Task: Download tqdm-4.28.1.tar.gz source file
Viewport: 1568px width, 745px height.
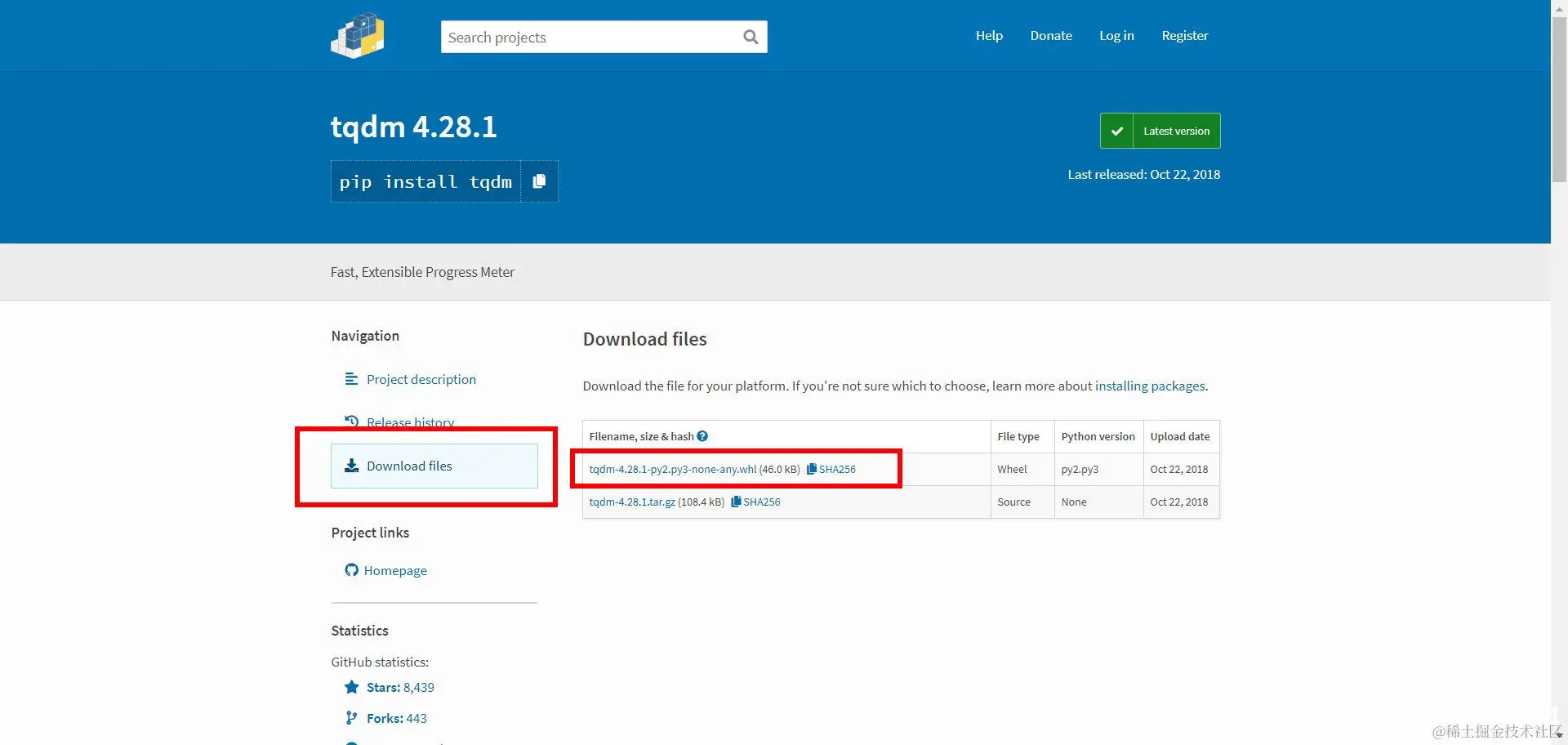Action: 632,502
